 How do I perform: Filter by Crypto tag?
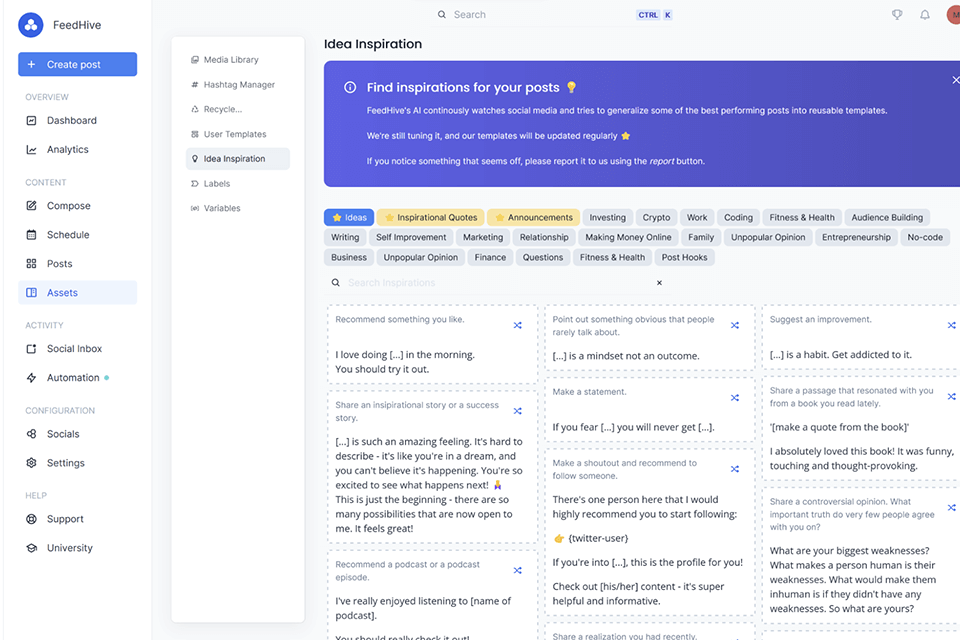tap(656, 217)
